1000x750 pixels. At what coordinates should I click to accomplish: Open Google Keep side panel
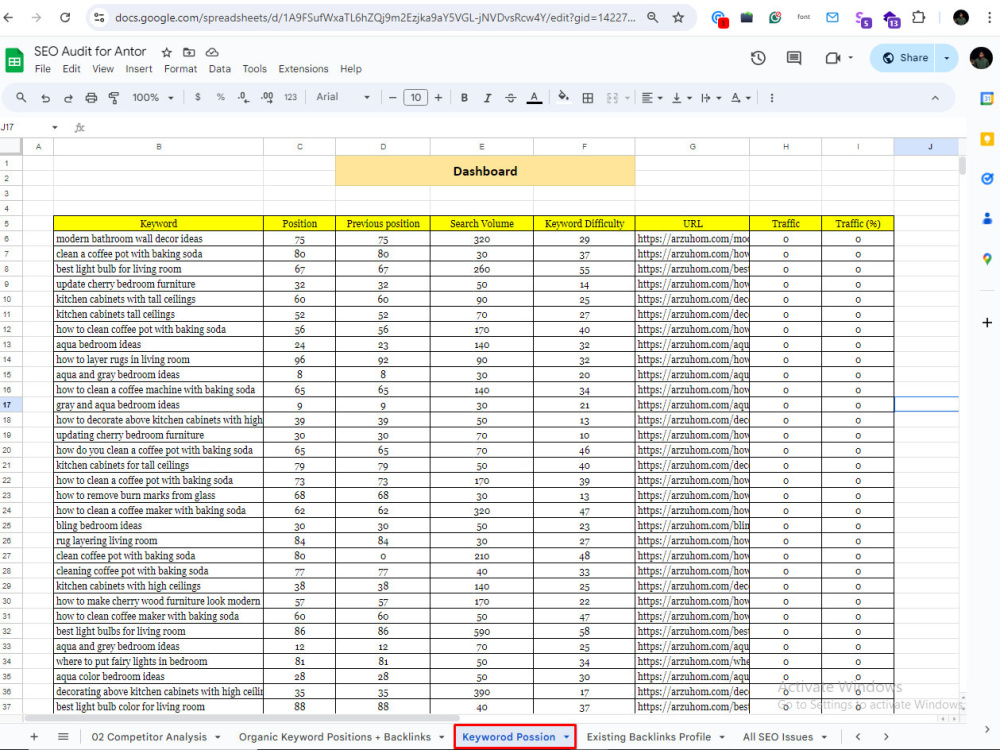987,138
